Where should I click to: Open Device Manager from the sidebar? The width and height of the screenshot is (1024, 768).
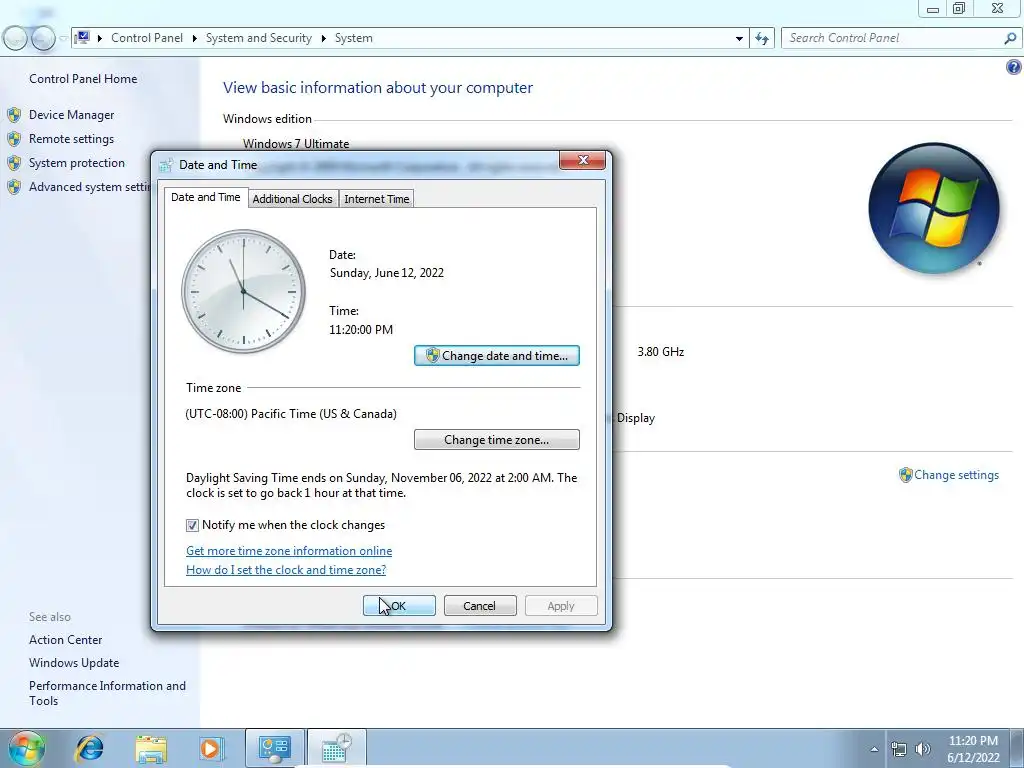[71, 115]
